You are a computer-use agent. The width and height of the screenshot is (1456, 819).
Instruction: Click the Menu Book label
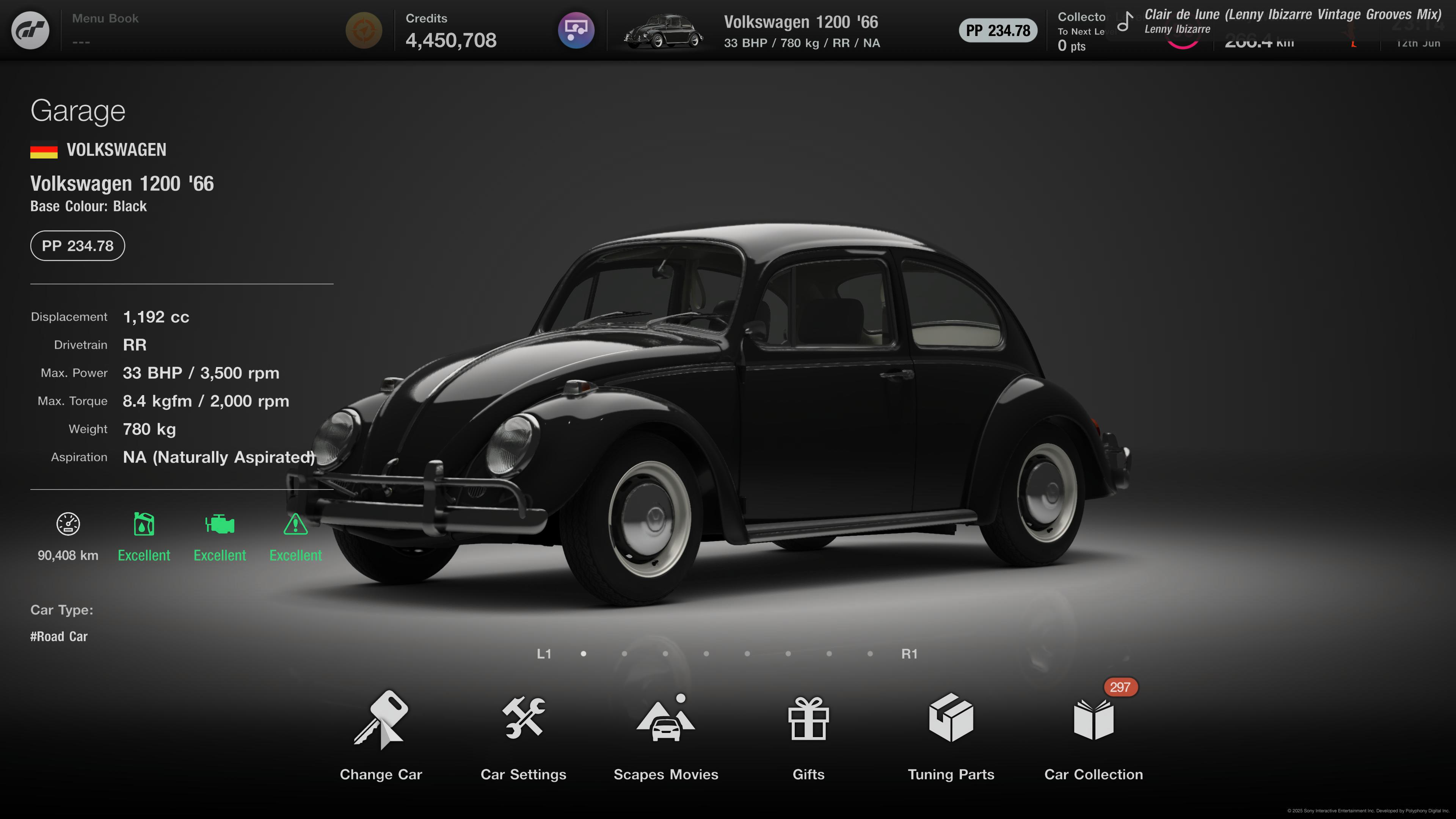tap(105, 18)
